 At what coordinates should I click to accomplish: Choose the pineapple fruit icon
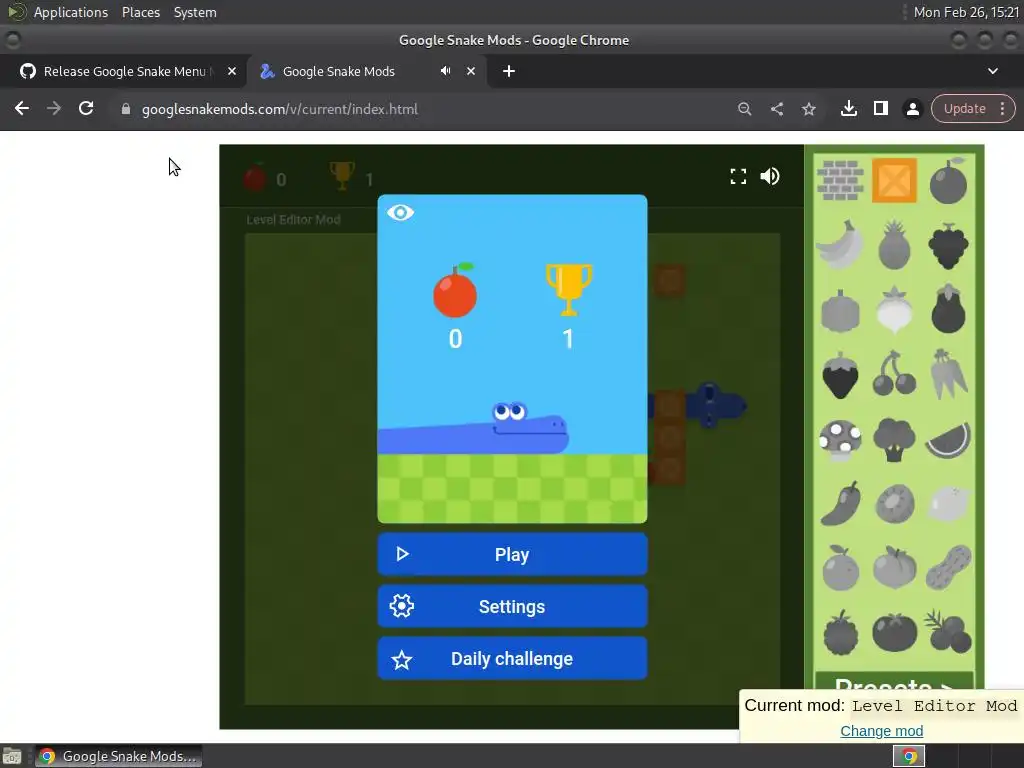tap(894, 245)
